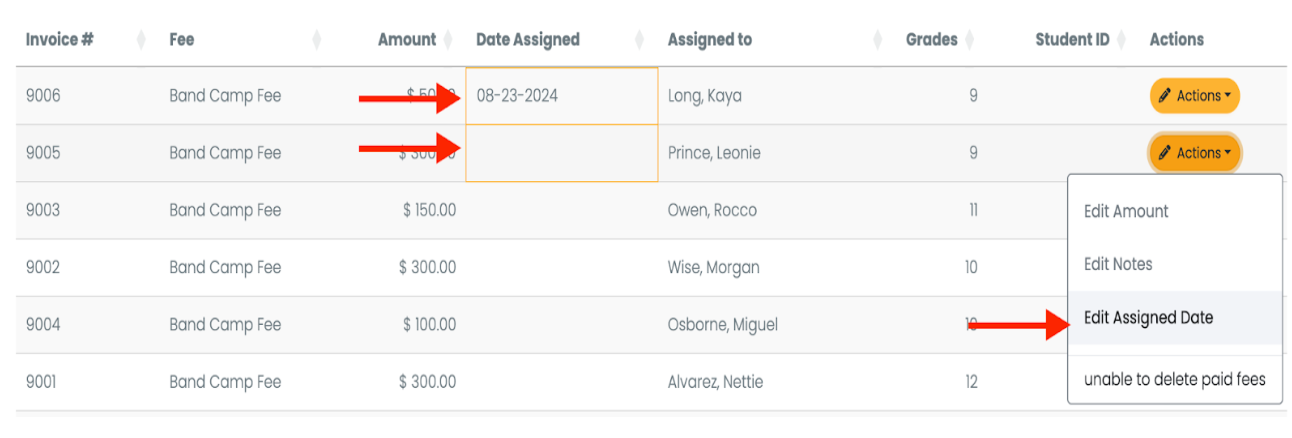Click the name Wise, Morgan

coord(713,268)
